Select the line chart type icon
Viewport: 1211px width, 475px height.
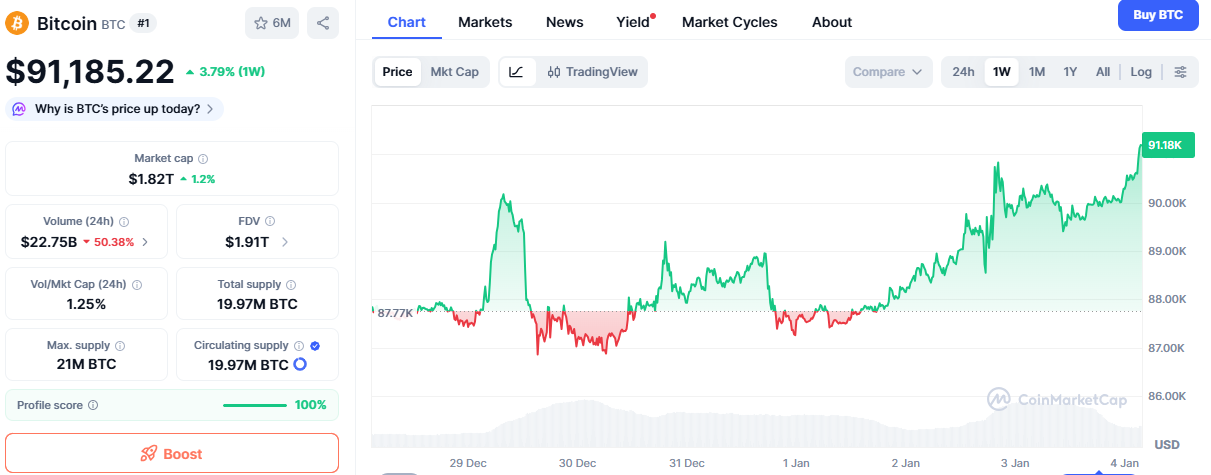click(516, 72)
